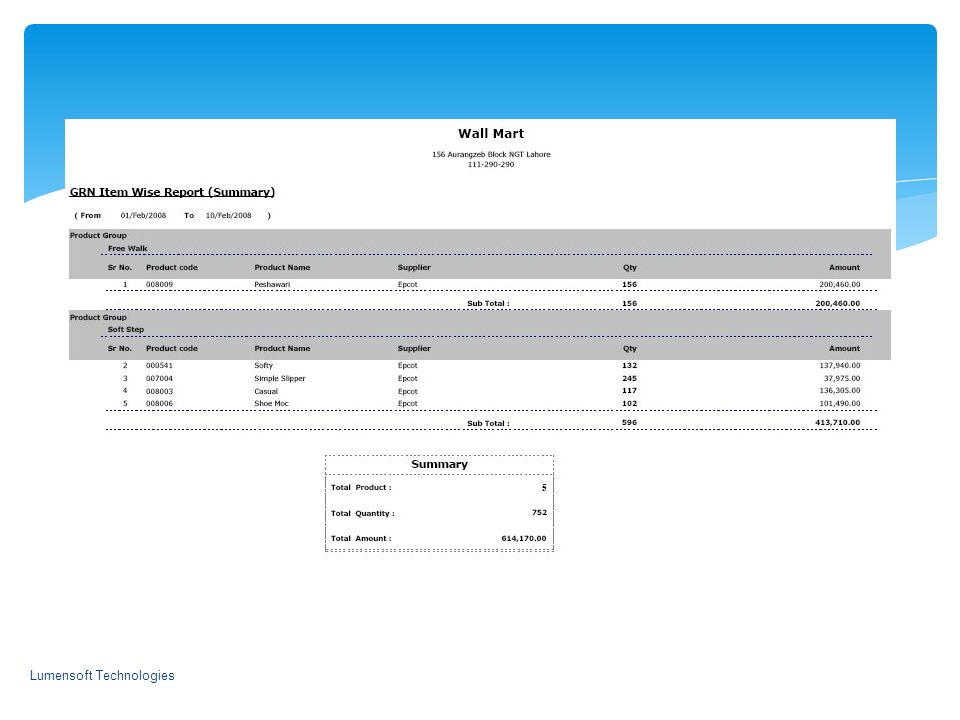Click quantity '117'
The image size is (960, 720).
point(629,391)
